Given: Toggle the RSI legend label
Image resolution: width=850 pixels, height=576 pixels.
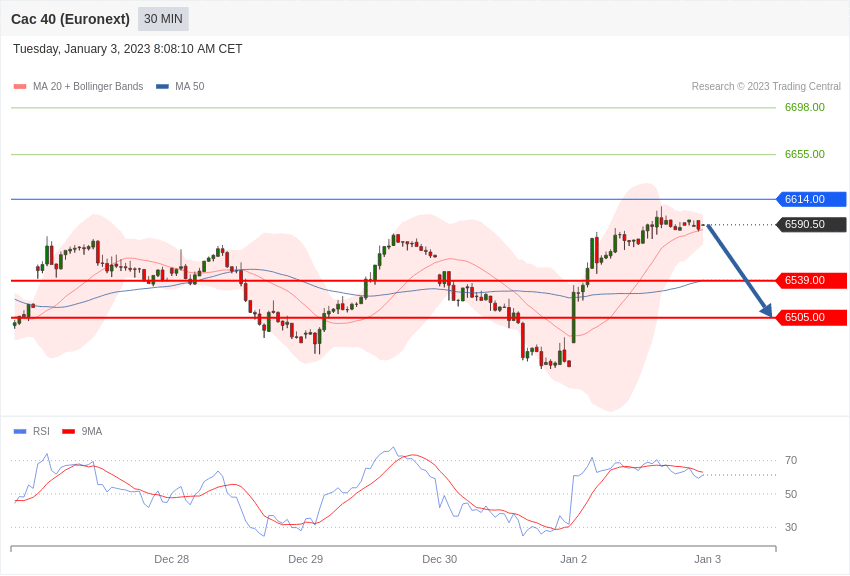Looking at the screenshot, I should [41, 431].
